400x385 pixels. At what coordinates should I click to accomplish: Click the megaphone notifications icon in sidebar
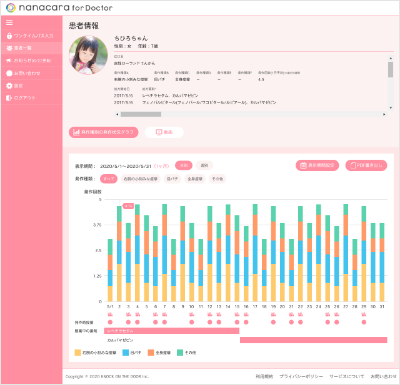[x=9, y=61]
